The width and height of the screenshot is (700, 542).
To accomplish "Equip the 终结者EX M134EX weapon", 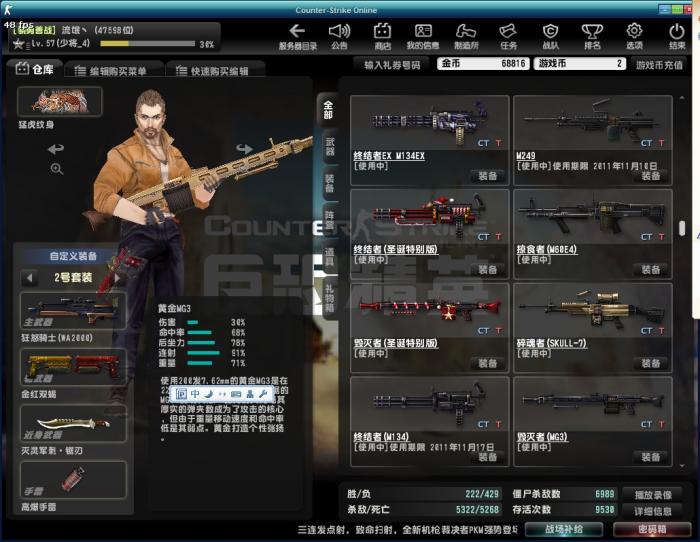I will click(488, 176).
